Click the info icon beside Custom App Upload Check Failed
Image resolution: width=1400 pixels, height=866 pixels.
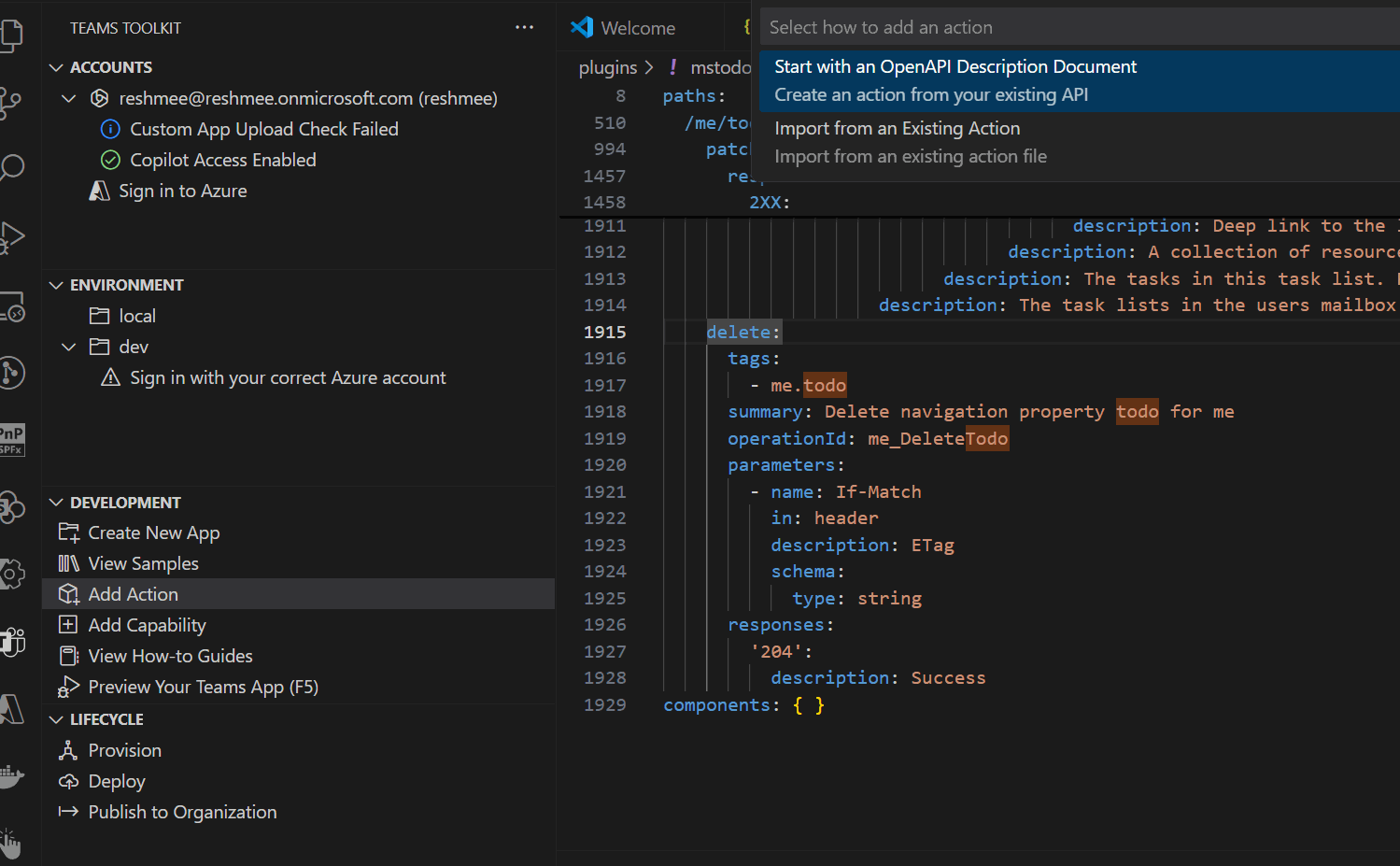pyautogui.click(x=110, y=129)
